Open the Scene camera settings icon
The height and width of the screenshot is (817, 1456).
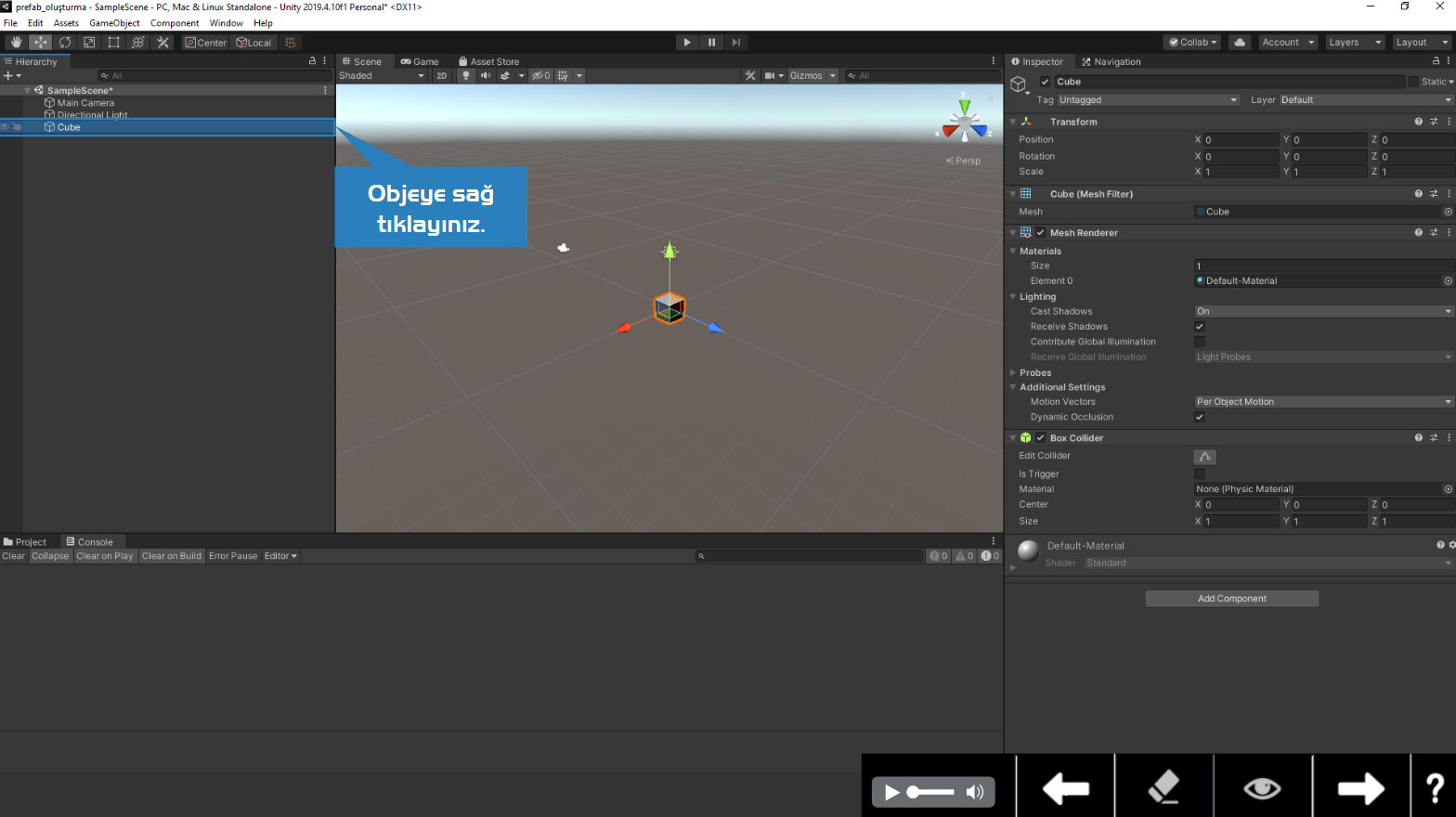(769, 76)
